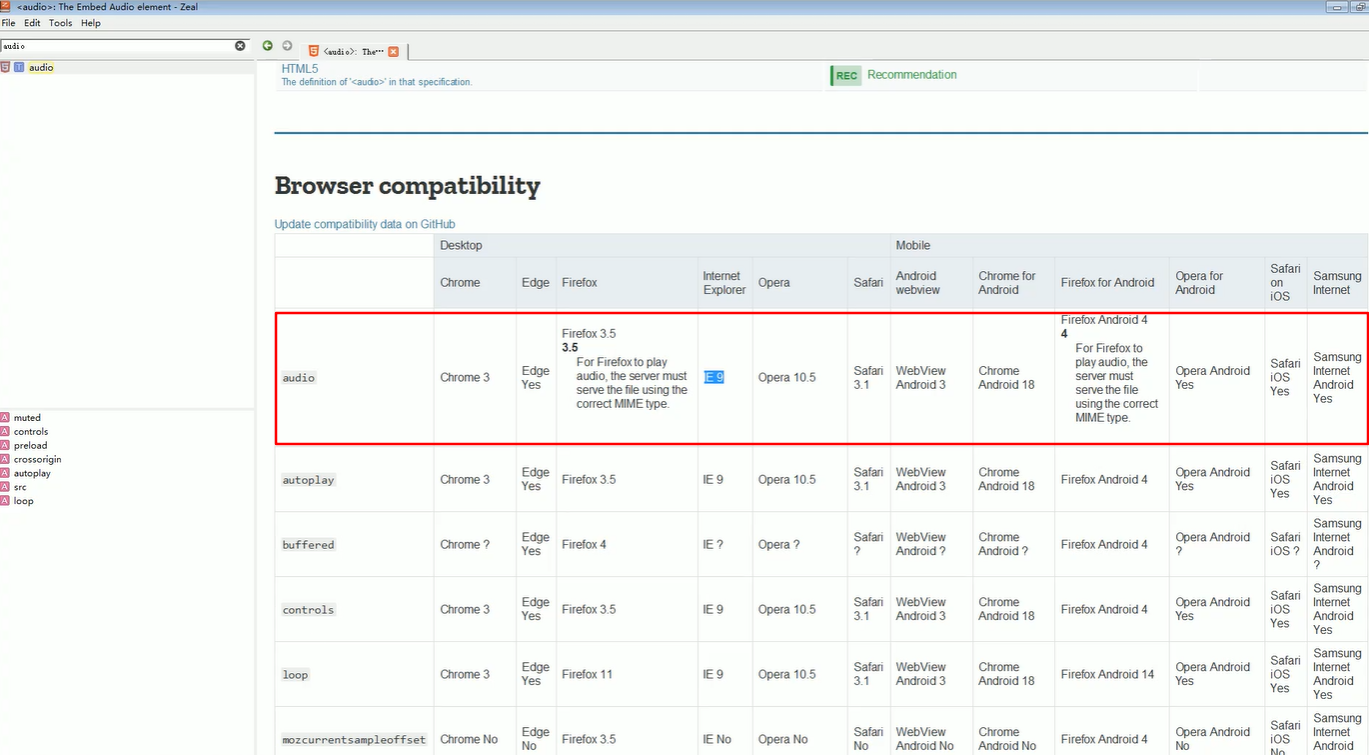Select the <audio> document tab

pyautogui.click(x=354, y=51)
